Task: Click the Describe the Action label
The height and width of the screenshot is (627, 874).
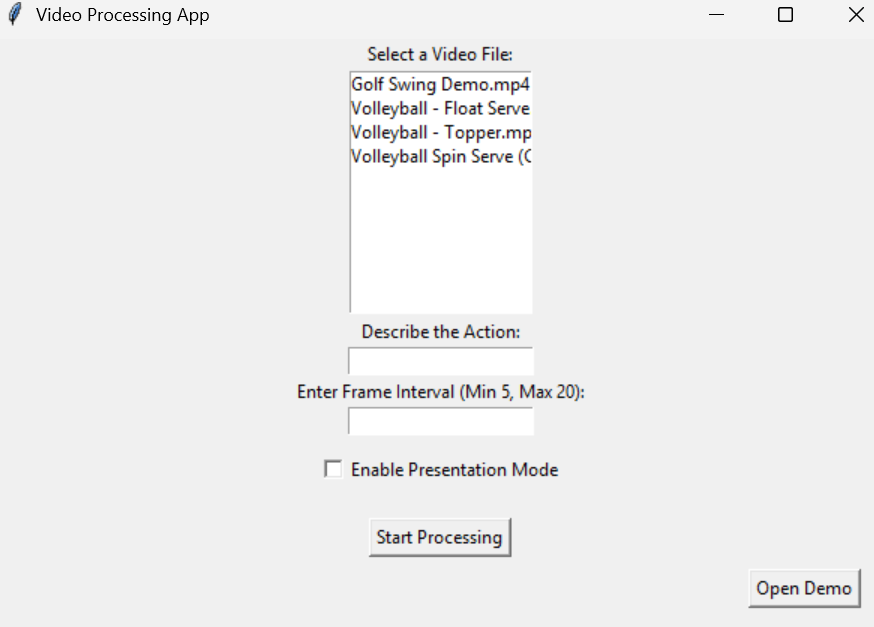Action: tap(440, 332)
